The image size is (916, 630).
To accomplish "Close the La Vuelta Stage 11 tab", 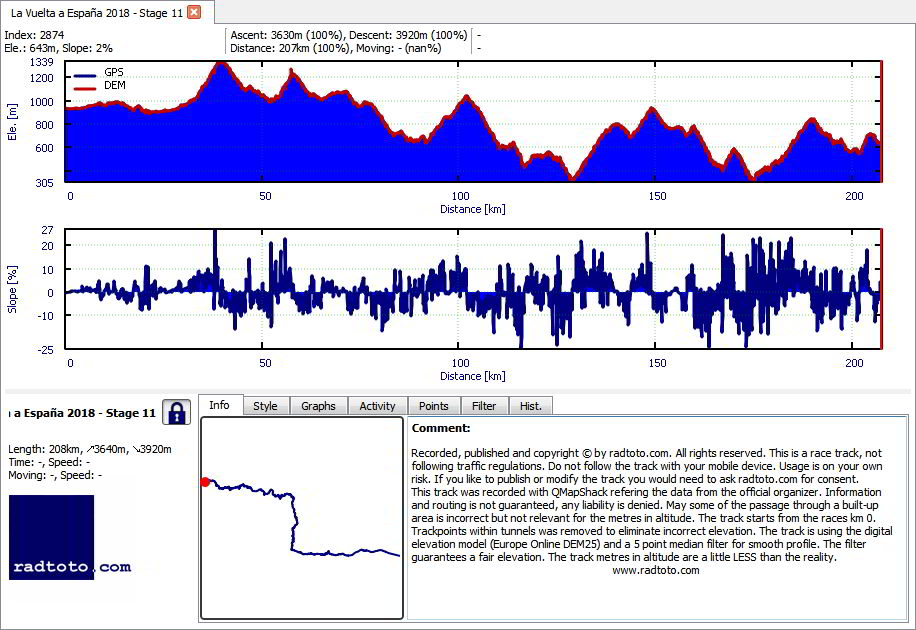I will [194, 12].
